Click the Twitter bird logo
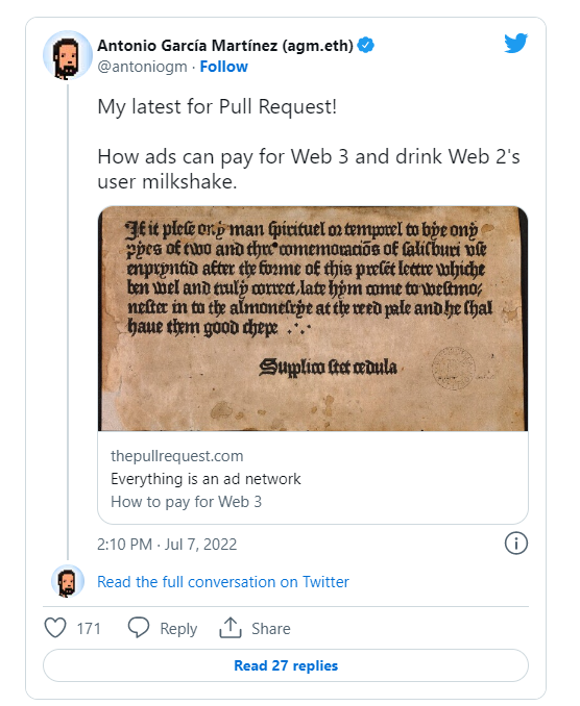Viewport: 580px width, 706px height. [x=516, y=43]
